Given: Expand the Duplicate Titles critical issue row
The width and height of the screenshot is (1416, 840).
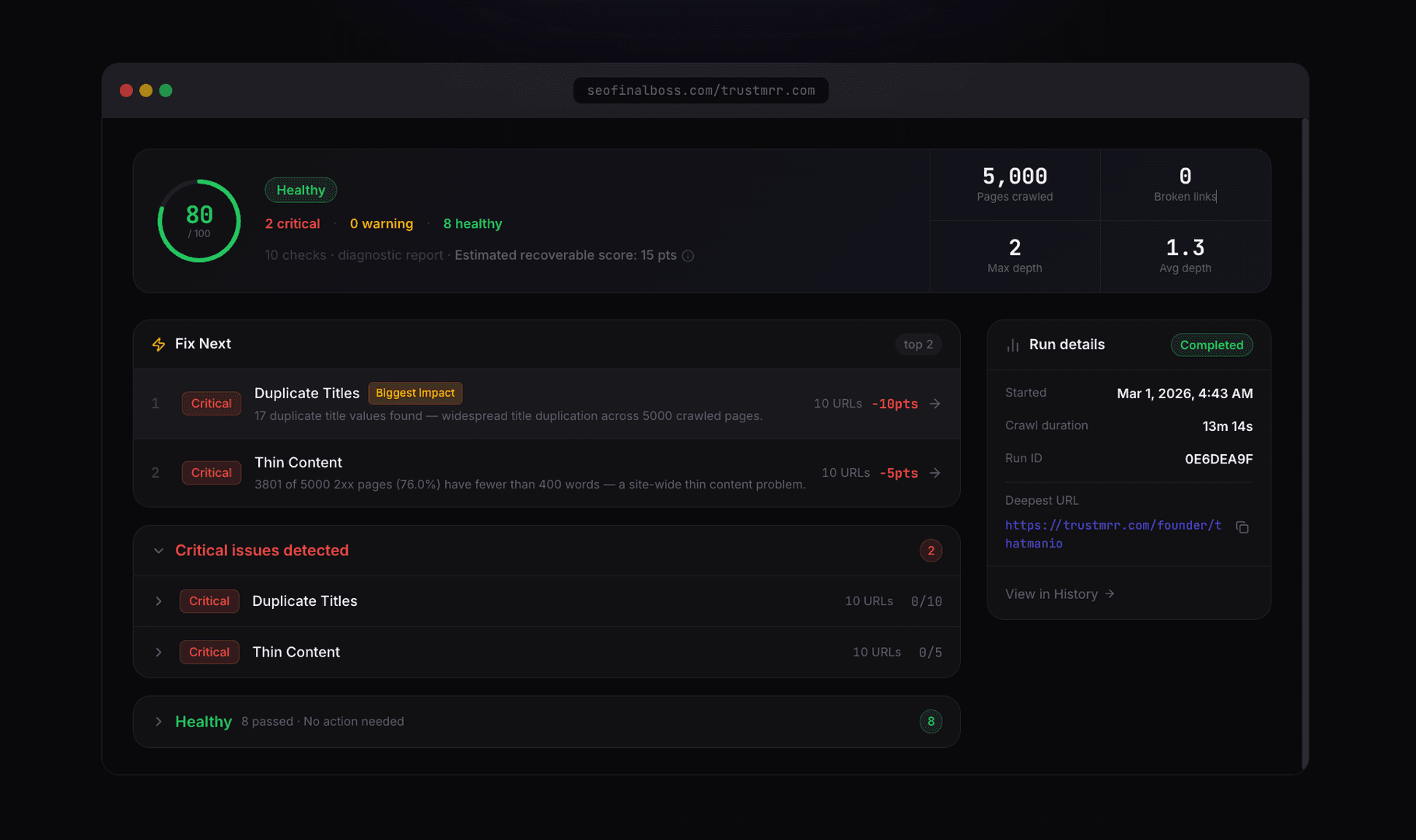Looking at the screenshot, I should (159, 601).
